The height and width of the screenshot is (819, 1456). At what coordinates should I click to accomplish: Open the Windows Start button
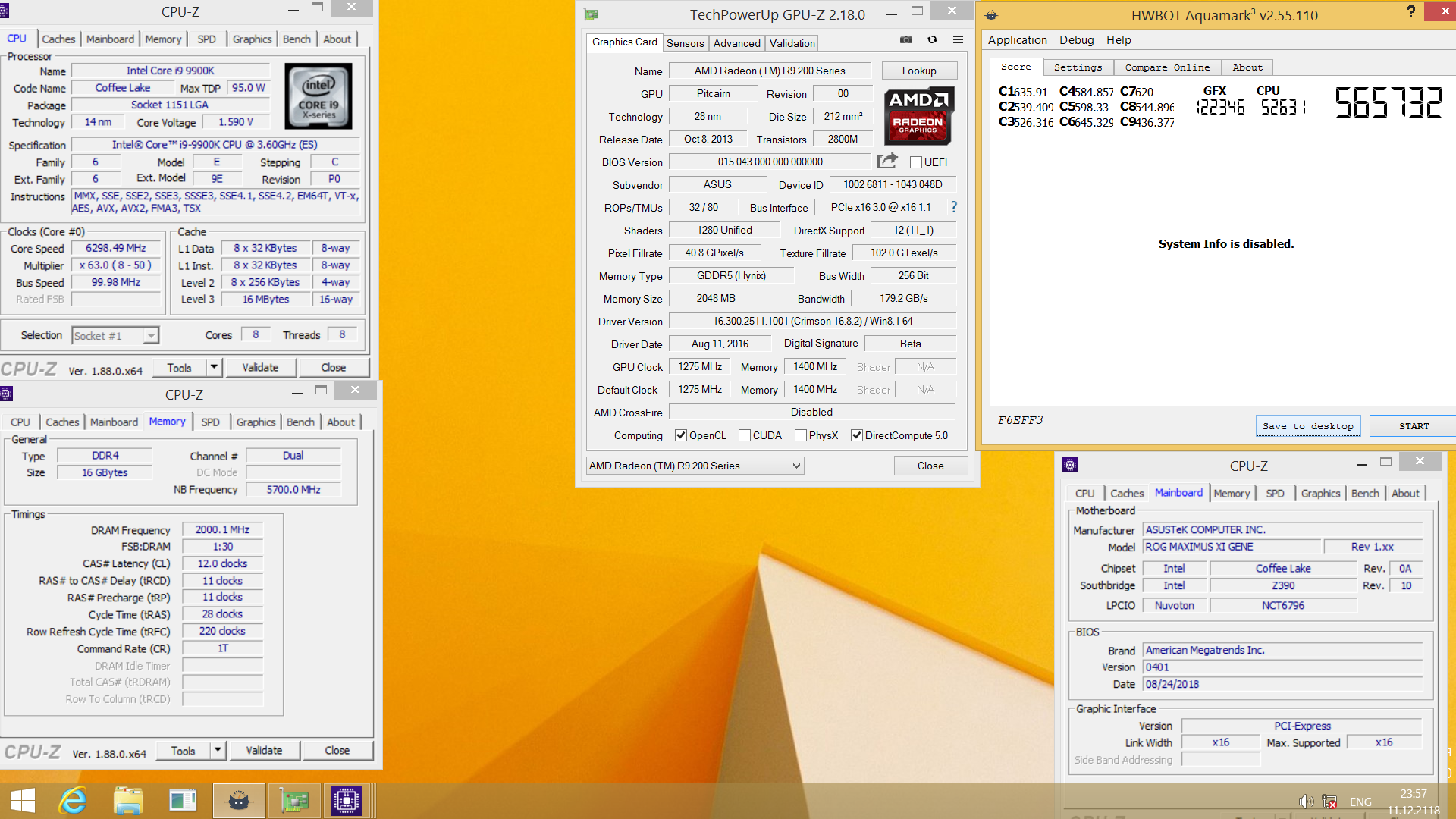[x=23, y=801]
